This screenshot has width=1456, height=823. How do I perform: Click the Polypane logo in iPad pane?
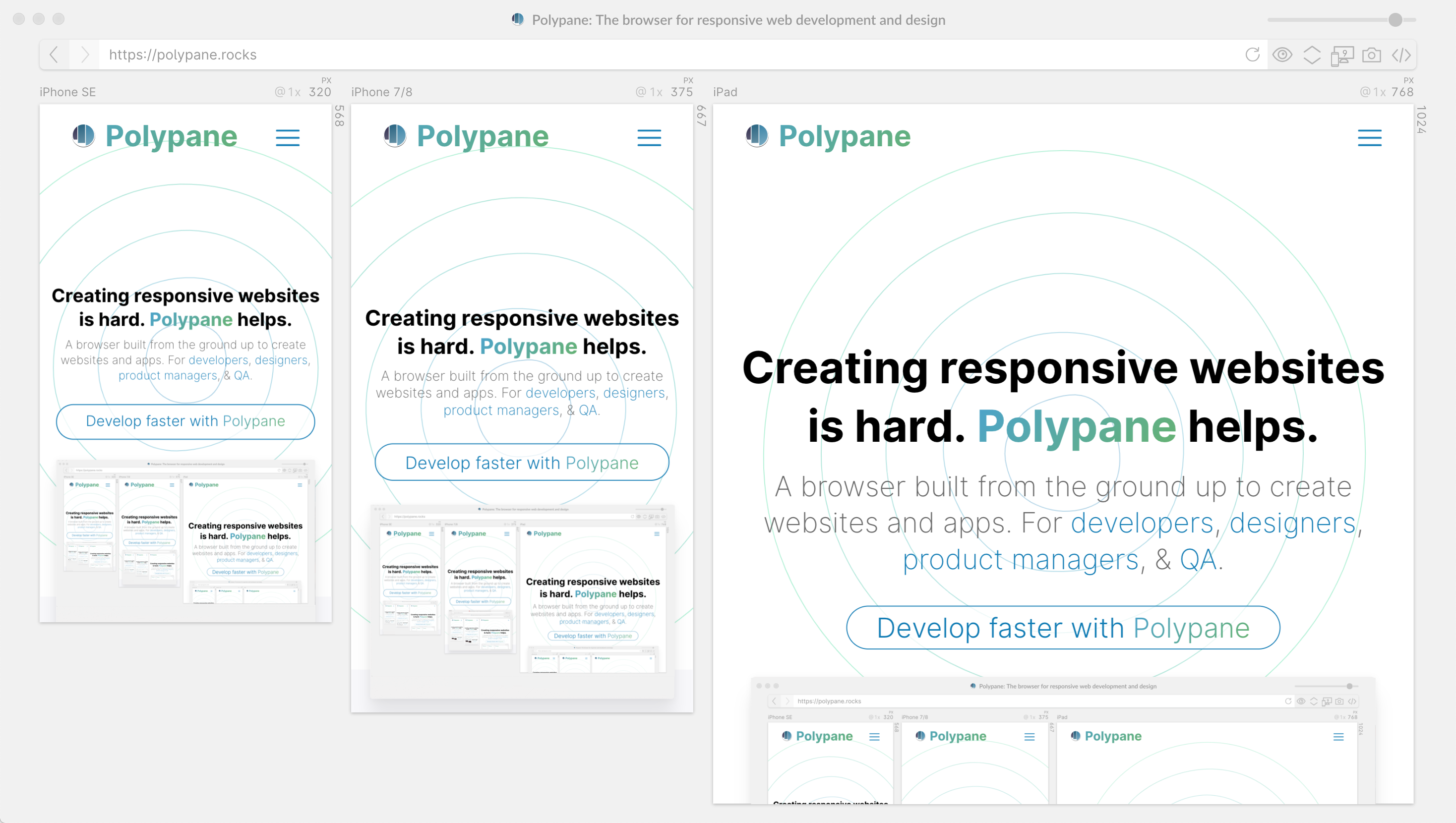828,136
